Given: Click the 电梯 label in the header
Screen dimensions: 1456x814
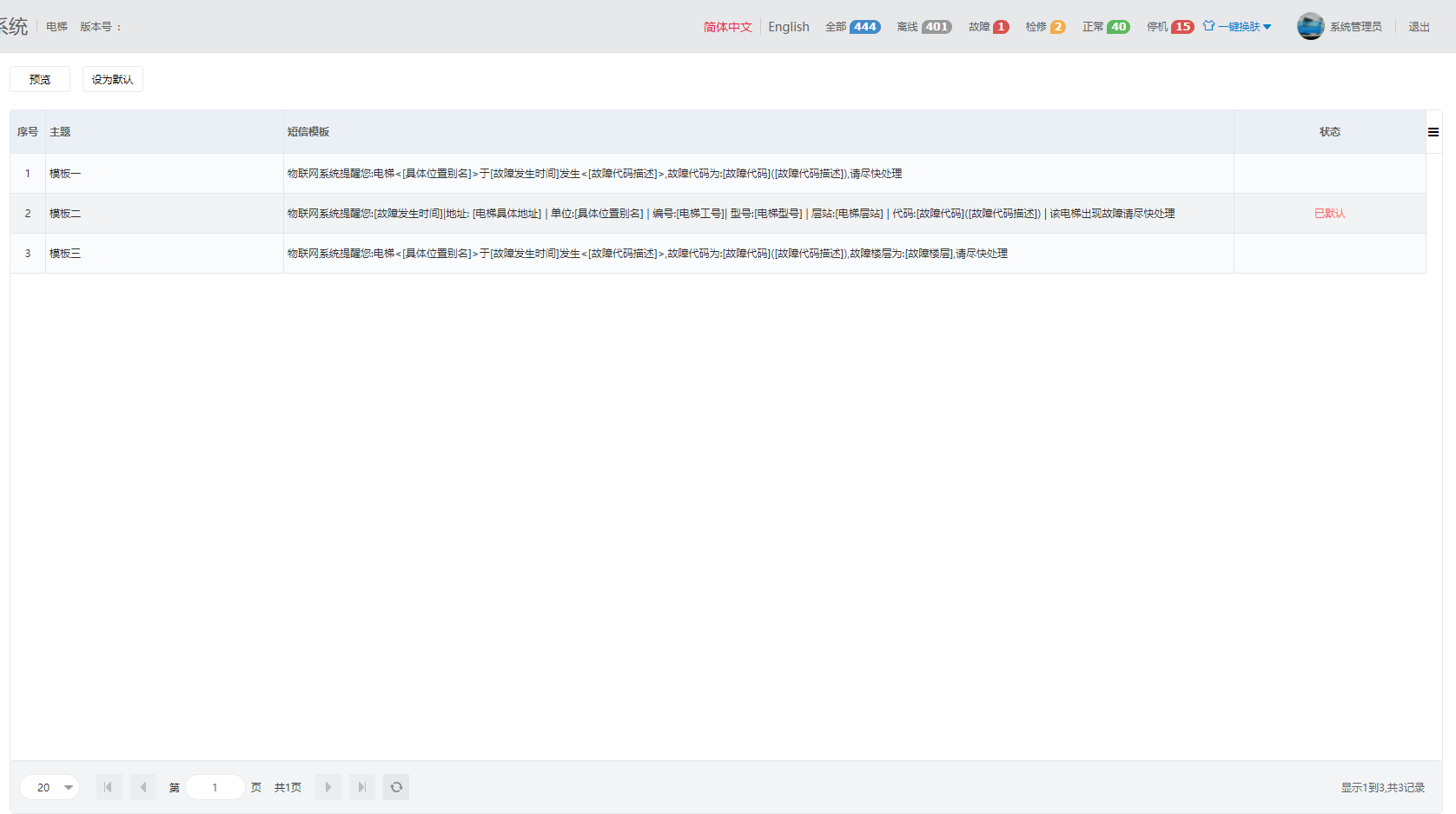Looking at the screenshot, I should [x=56, y=27].
